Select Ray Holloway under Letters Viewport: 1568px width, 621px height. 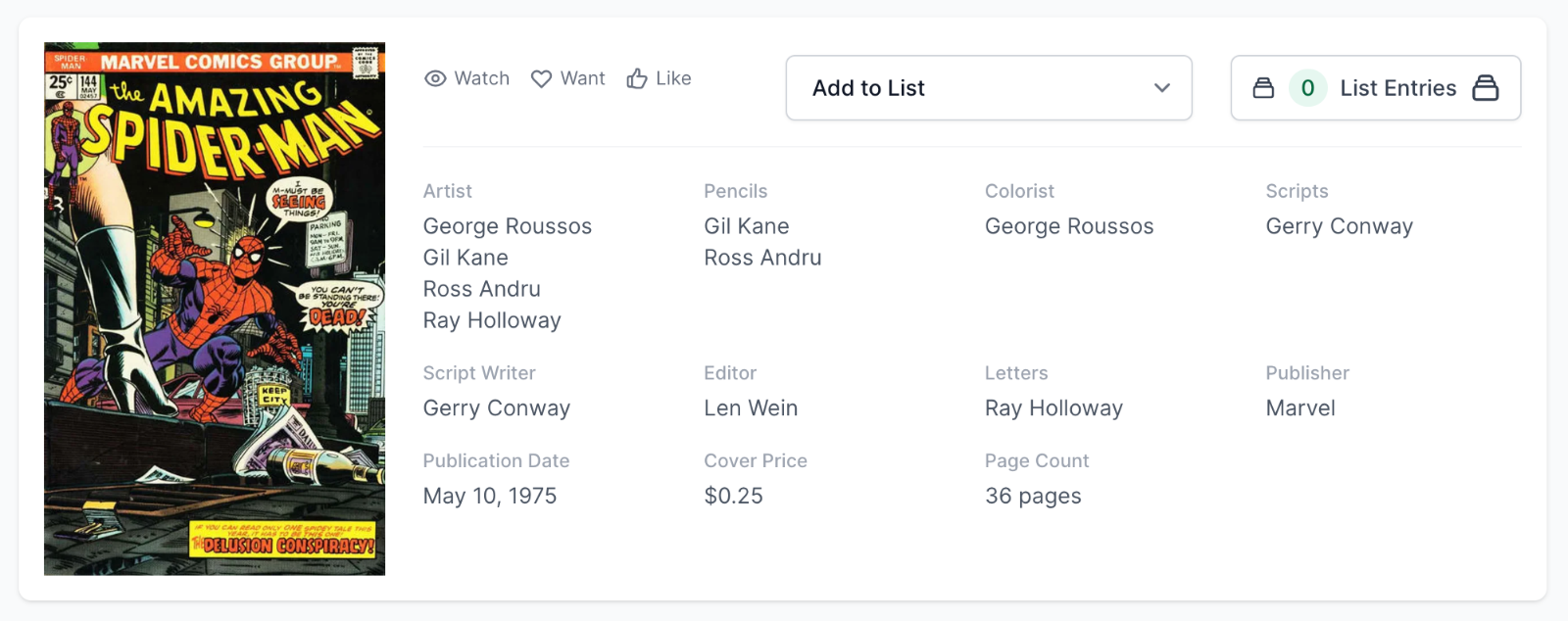point(1053,408)
